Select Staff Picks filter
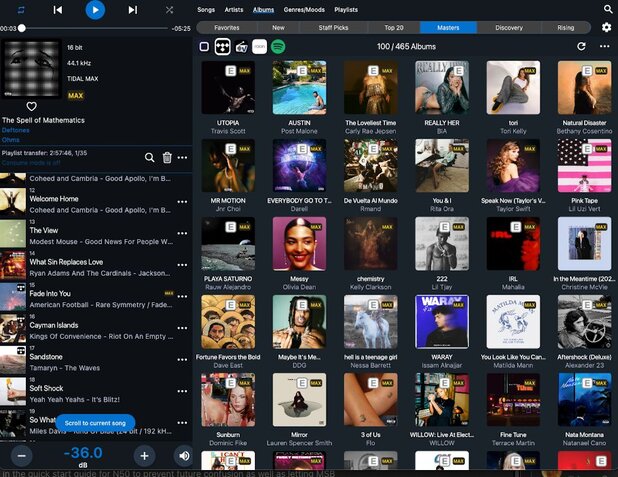 pos(333,28)
